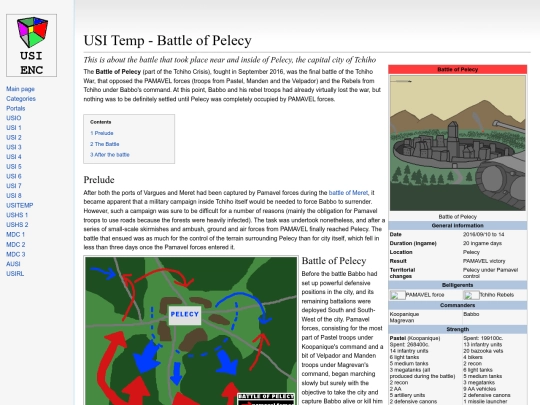The width and height of the screenshot is (540, 405).
Task: Open the Pelecy battle map image
Action: (x=191, y=331)
